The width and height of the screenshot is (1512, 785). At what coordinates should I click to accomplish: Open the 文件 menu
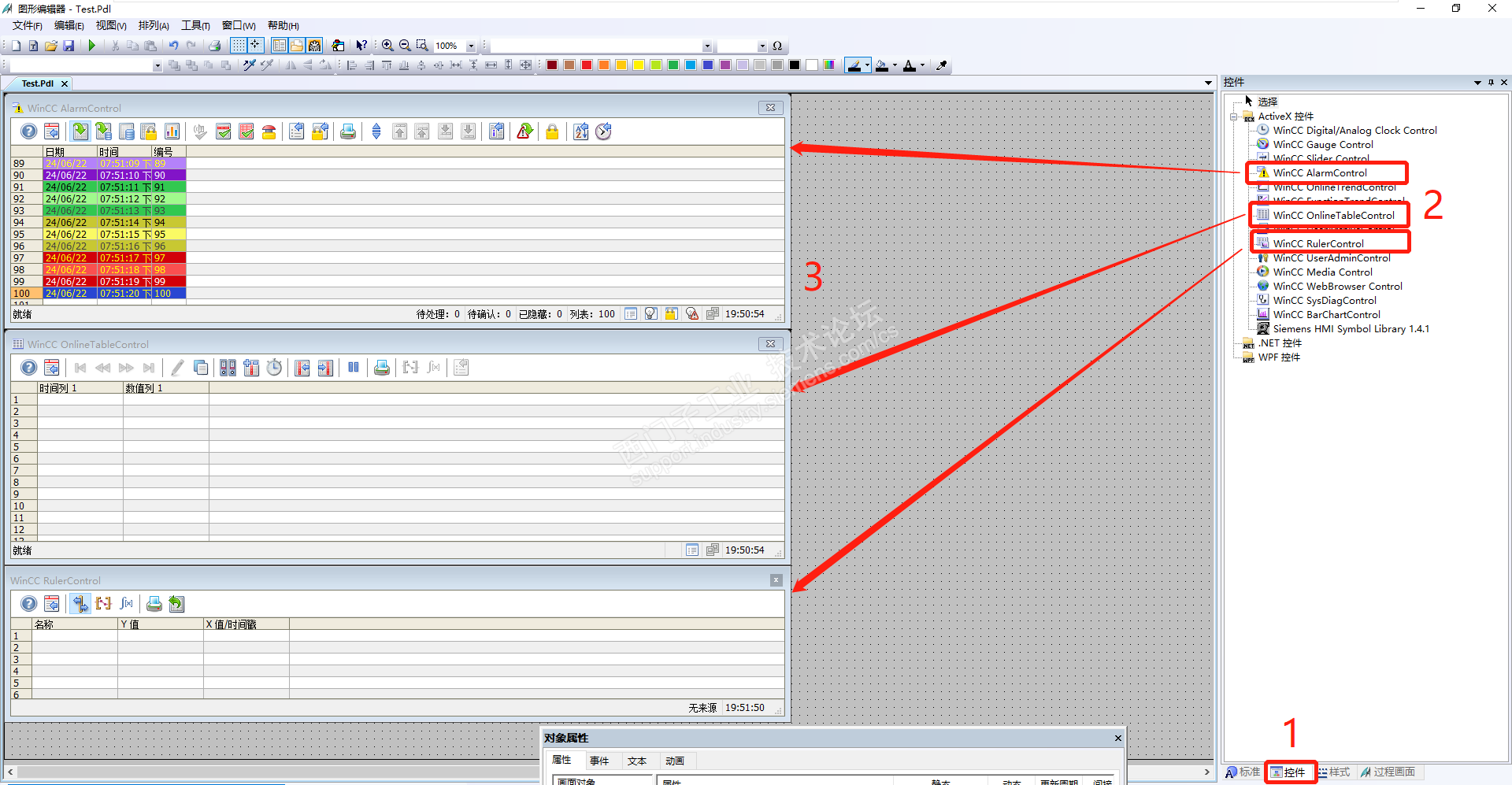[28, 26]
